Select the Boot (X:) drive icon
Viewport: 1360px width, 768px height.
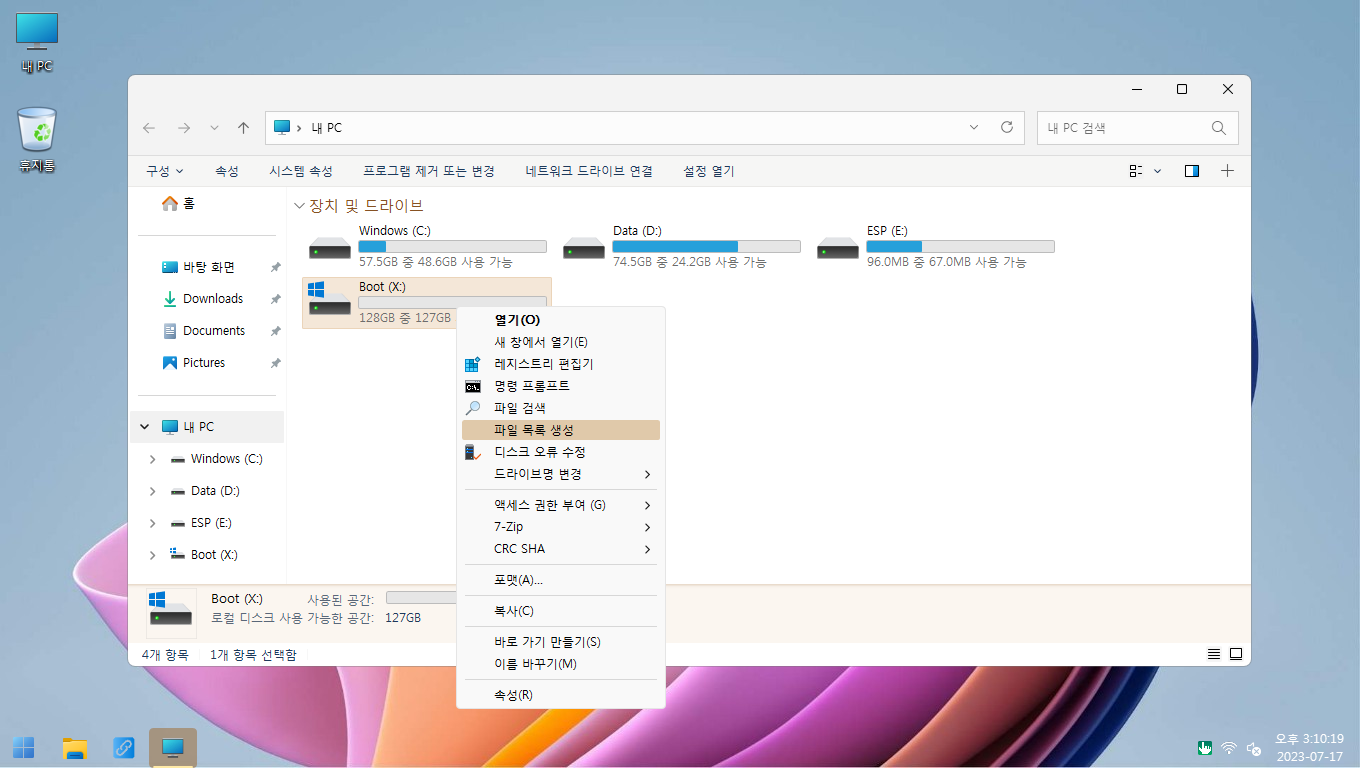pos(330,300)
